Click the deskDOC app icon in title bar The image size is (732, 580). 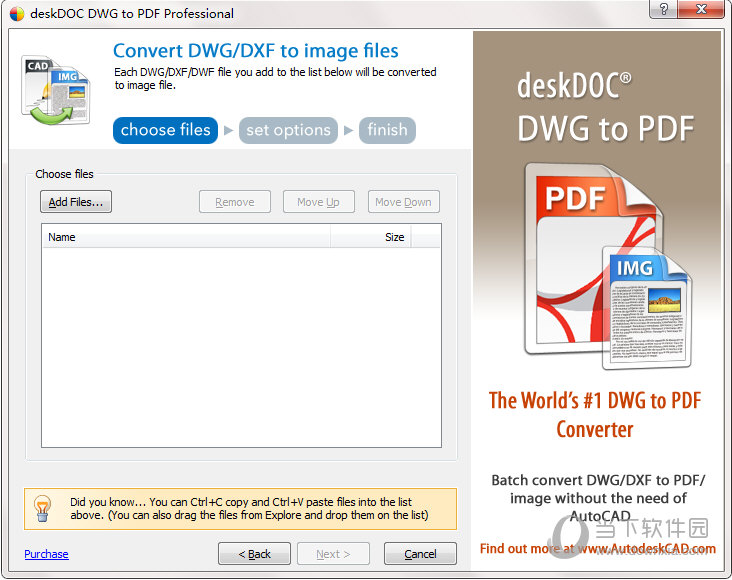17,14
